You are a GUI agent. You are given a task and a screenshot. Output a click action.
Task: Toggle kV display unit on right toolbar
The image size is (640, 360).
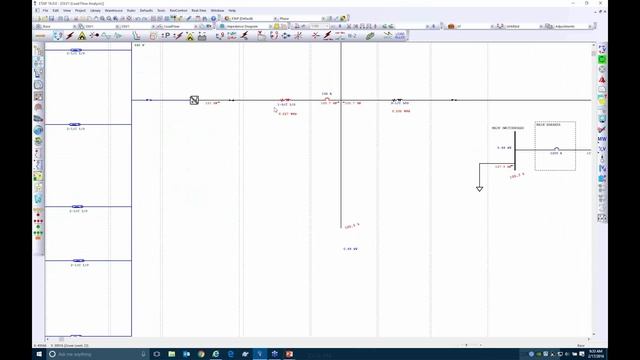point(602,149)
